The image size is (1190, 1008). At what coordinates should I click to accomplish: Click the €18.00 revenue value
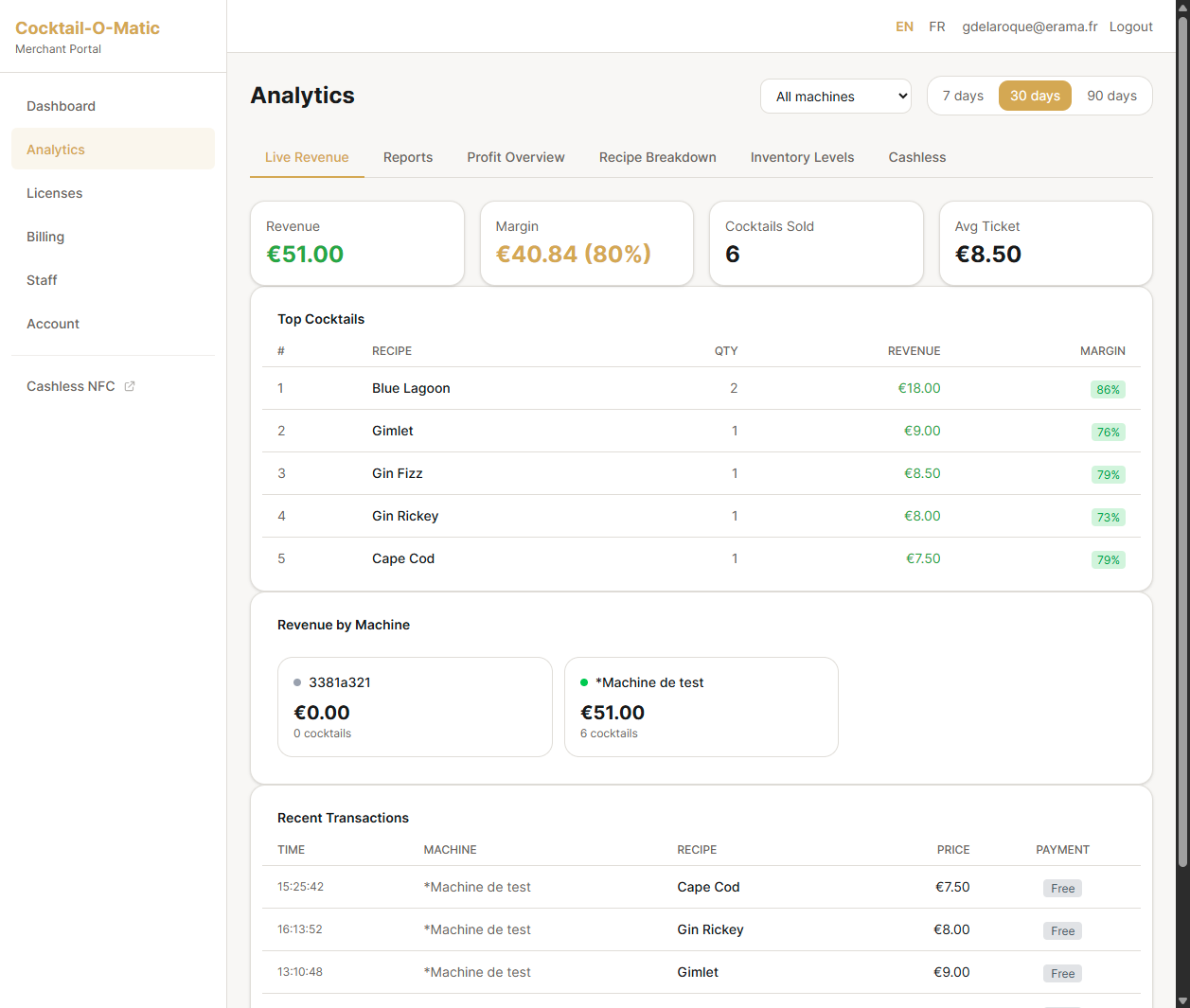click(919, 388)
